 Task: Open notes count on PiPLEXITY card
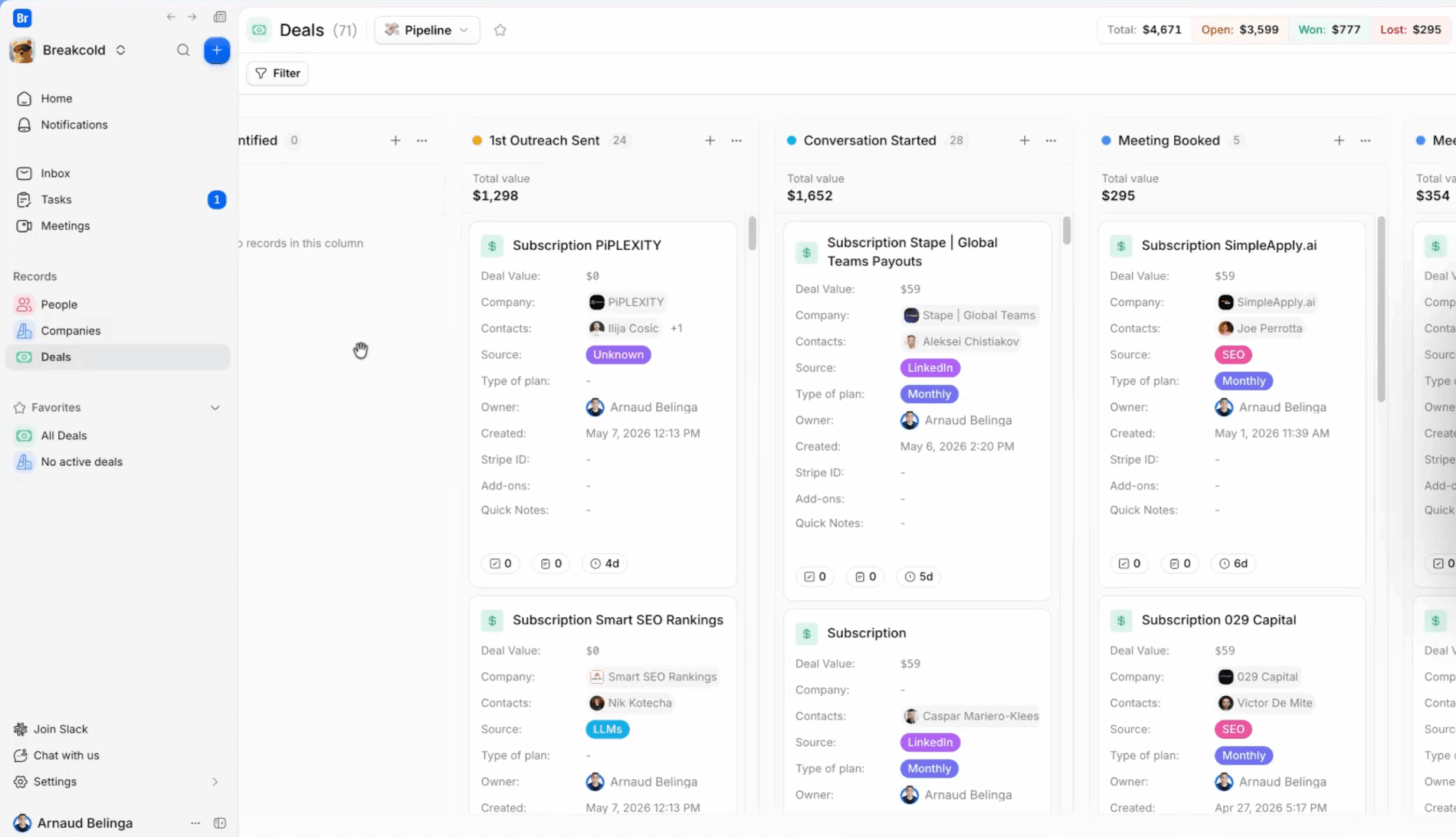click(551, 563)
